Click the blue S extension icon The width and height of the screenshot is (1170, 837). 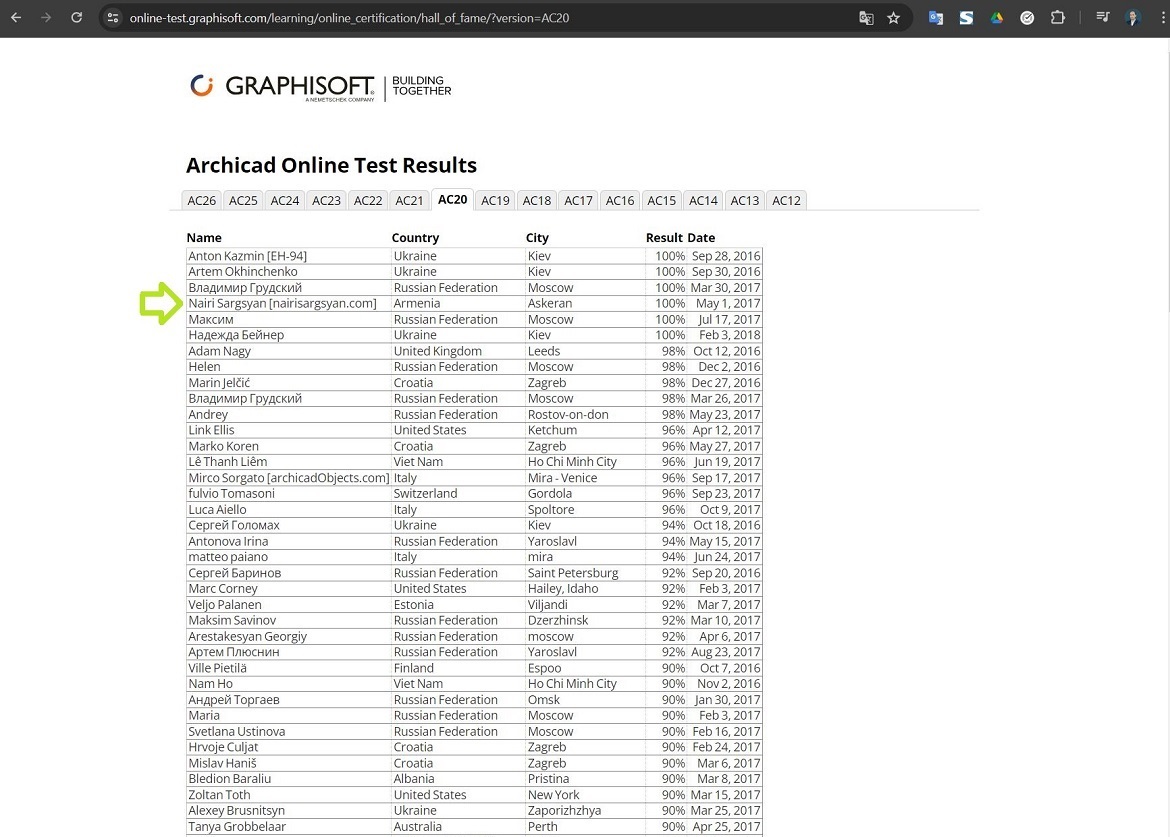[x=966, y=18]
